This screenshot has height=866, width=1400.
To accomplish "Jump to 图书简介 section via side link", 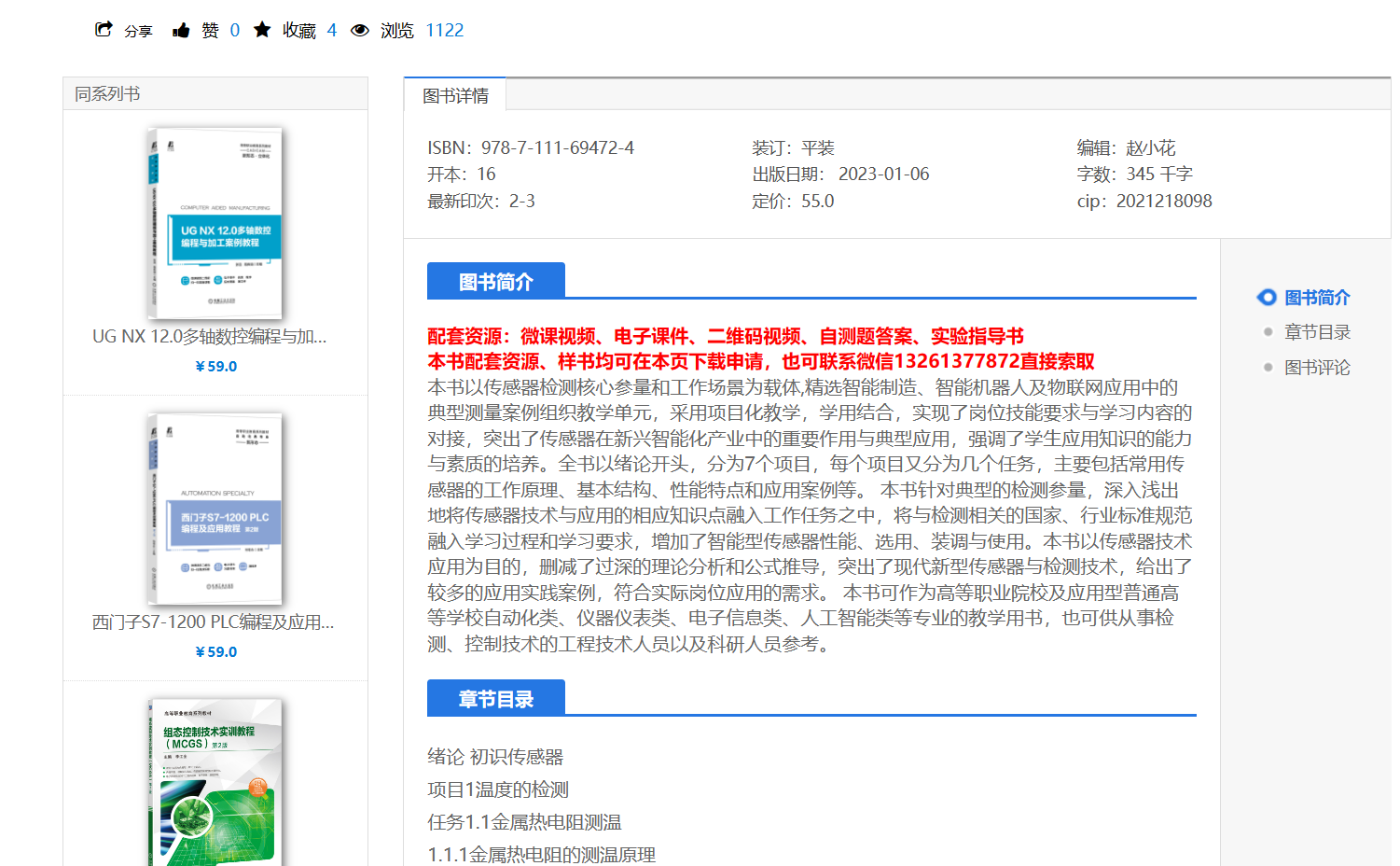I will (x=1317, y=298).
